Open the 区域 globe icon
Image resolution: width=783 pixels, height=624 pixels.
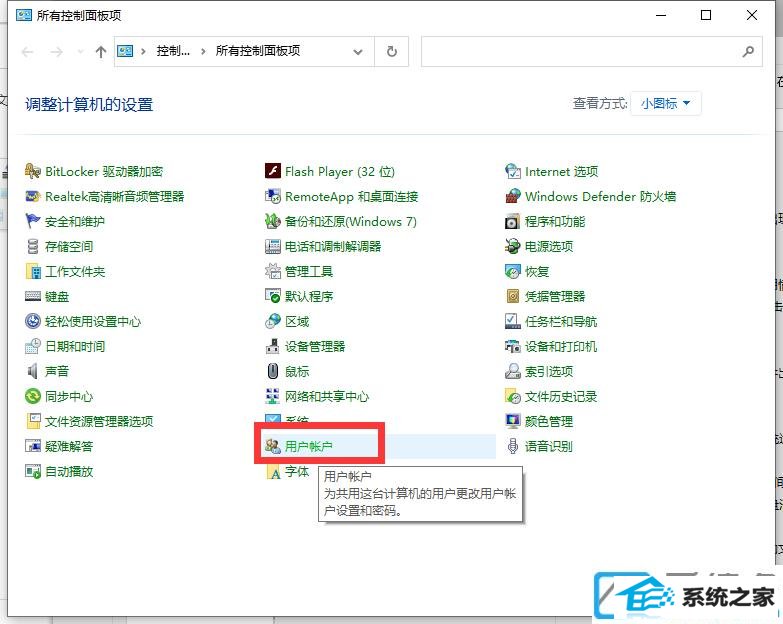[273, 321]
